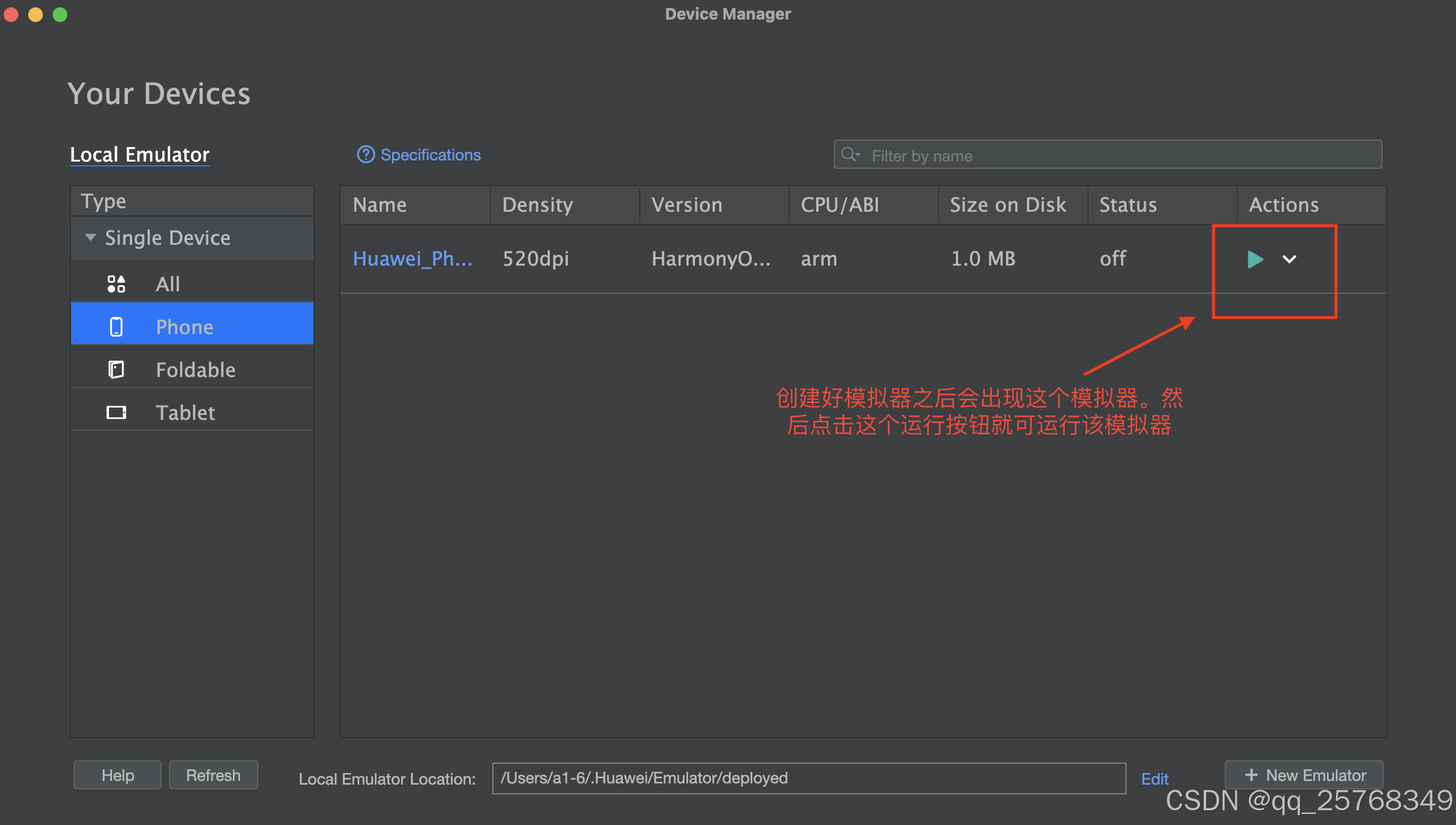1456x825 pixels.
Task: Start the Huawei_Phone emulator with play button
Action: tap(1255, 259)
